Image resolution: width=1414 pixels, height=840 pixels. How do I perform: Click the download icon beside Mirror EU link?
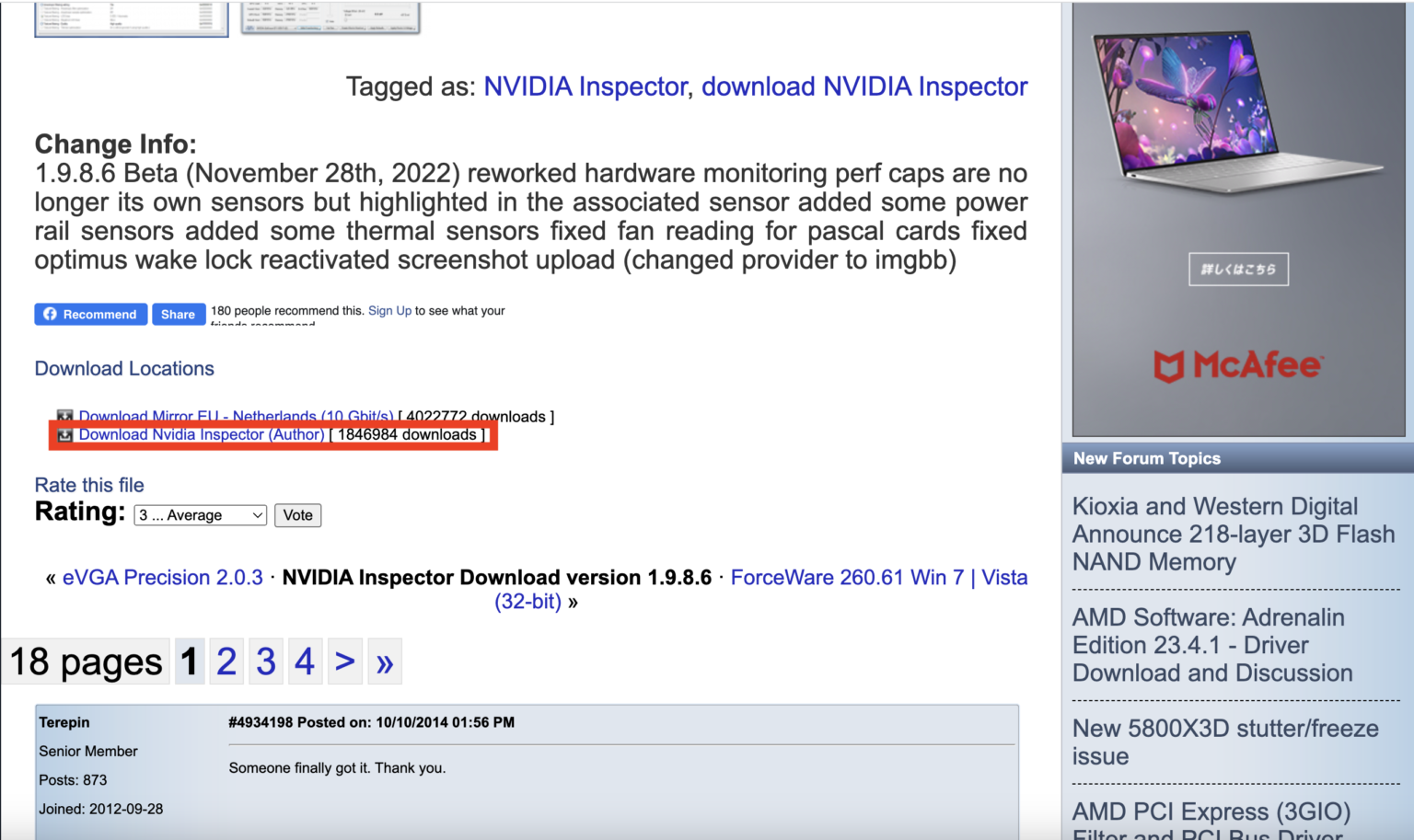click(x=65, y=417)
